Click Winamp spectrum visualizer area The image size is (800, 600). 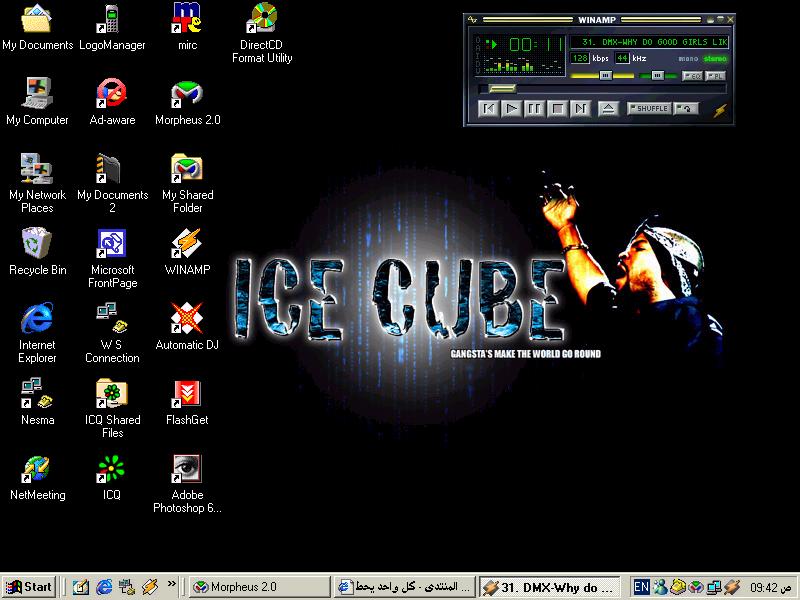pyautogui.click(x=522, y=65)
